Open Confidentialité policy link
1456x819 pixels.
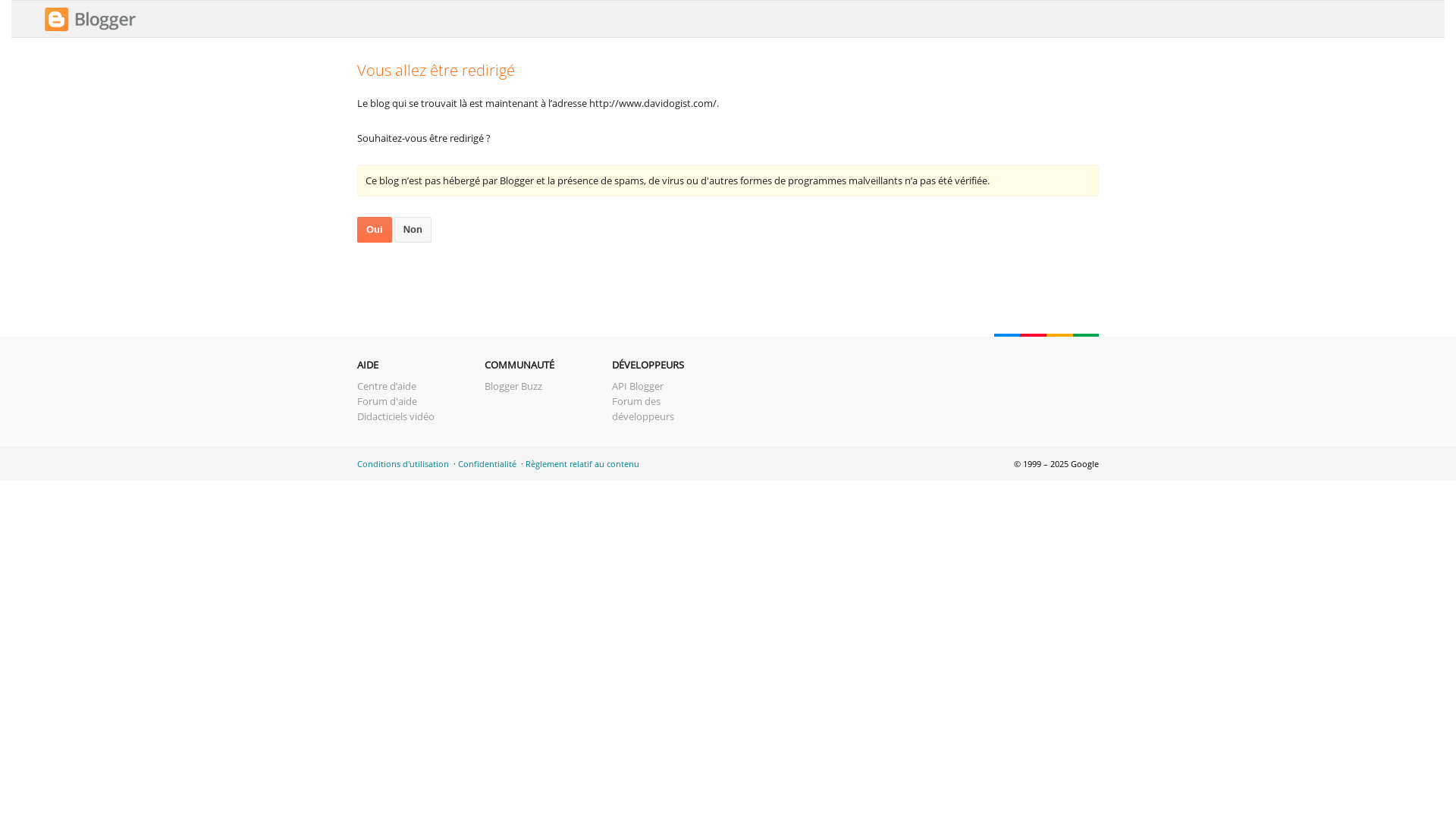[487, 464]
